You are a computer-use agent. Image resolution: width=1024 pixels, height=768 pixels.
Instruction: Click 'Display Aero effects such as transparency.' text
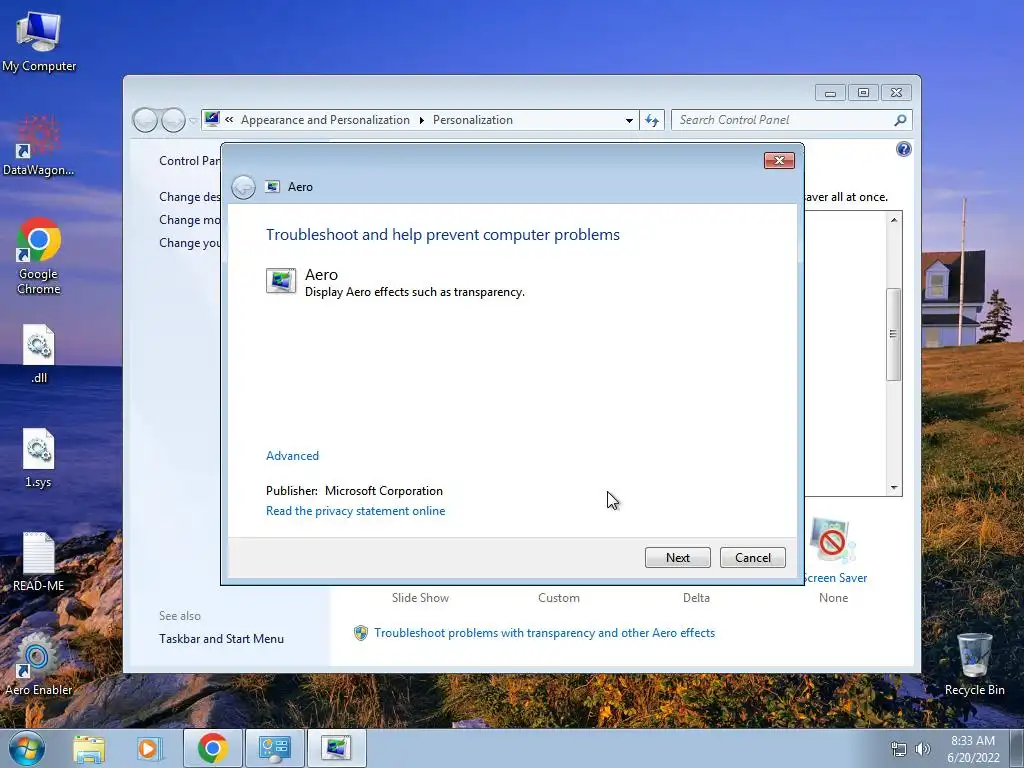415,292
